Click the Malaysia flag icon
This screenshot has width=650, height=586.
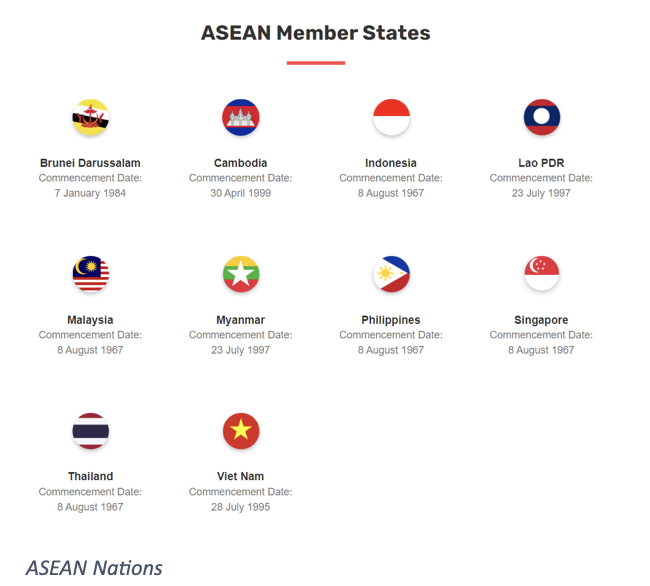90,274
